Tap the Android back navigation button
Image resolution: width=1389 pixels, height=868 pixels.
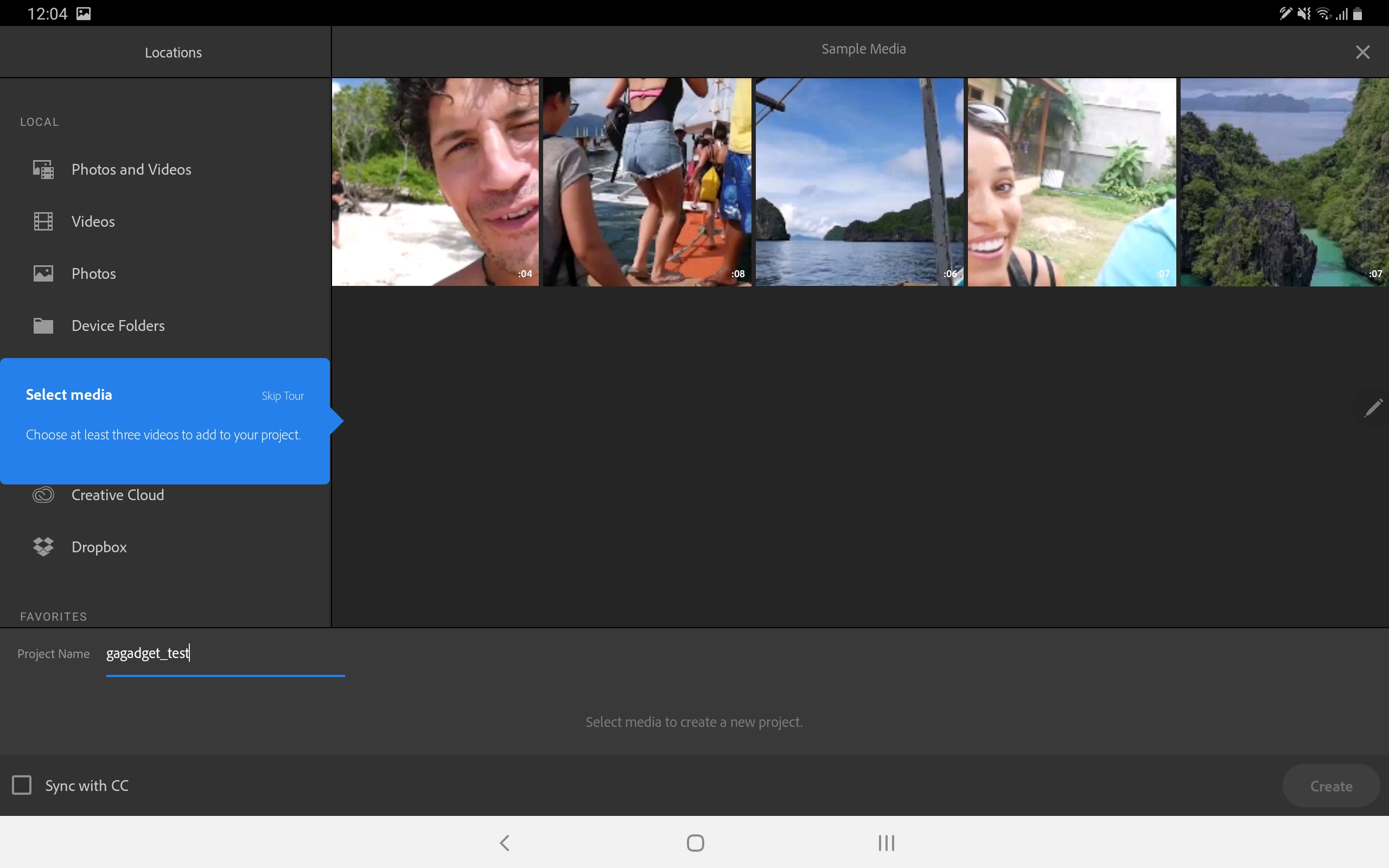505,843
